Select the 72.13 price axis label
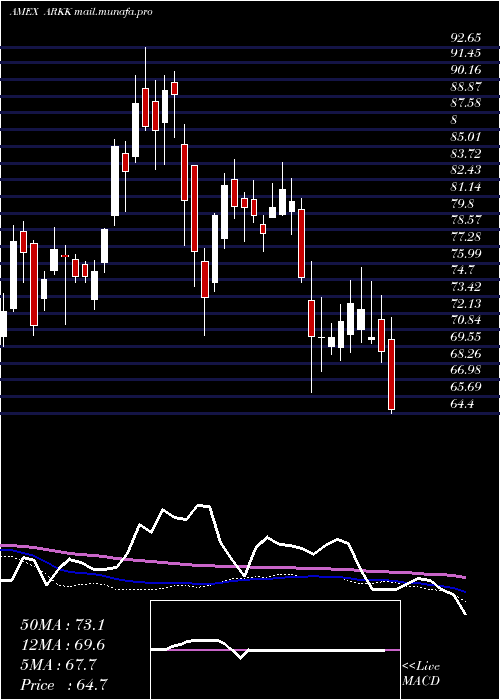 click(x=466, y=304)
